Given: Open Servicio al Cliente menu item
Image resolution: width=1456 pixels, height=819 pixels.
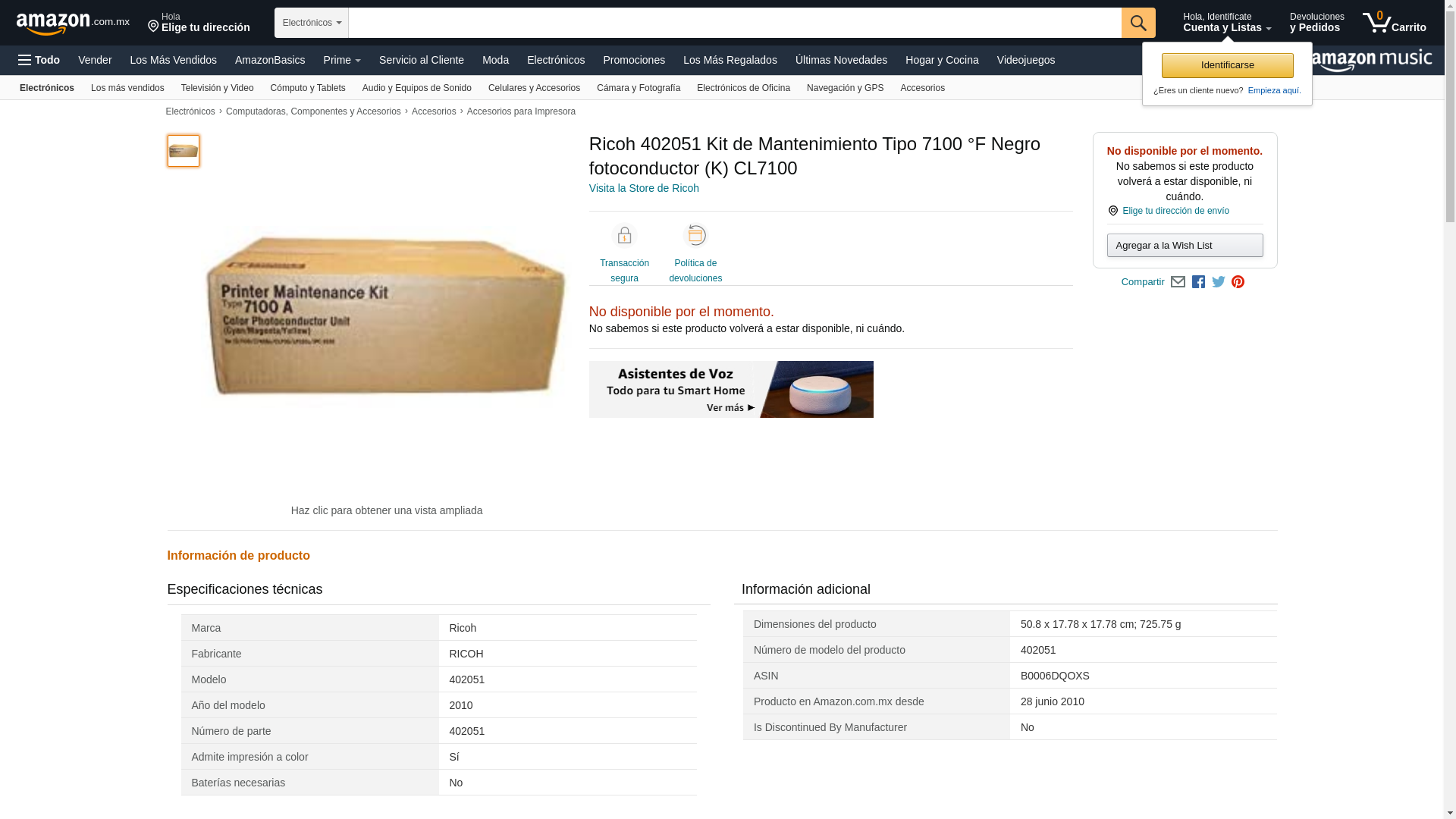Looking at the screenshot, I should coord(422,60).
